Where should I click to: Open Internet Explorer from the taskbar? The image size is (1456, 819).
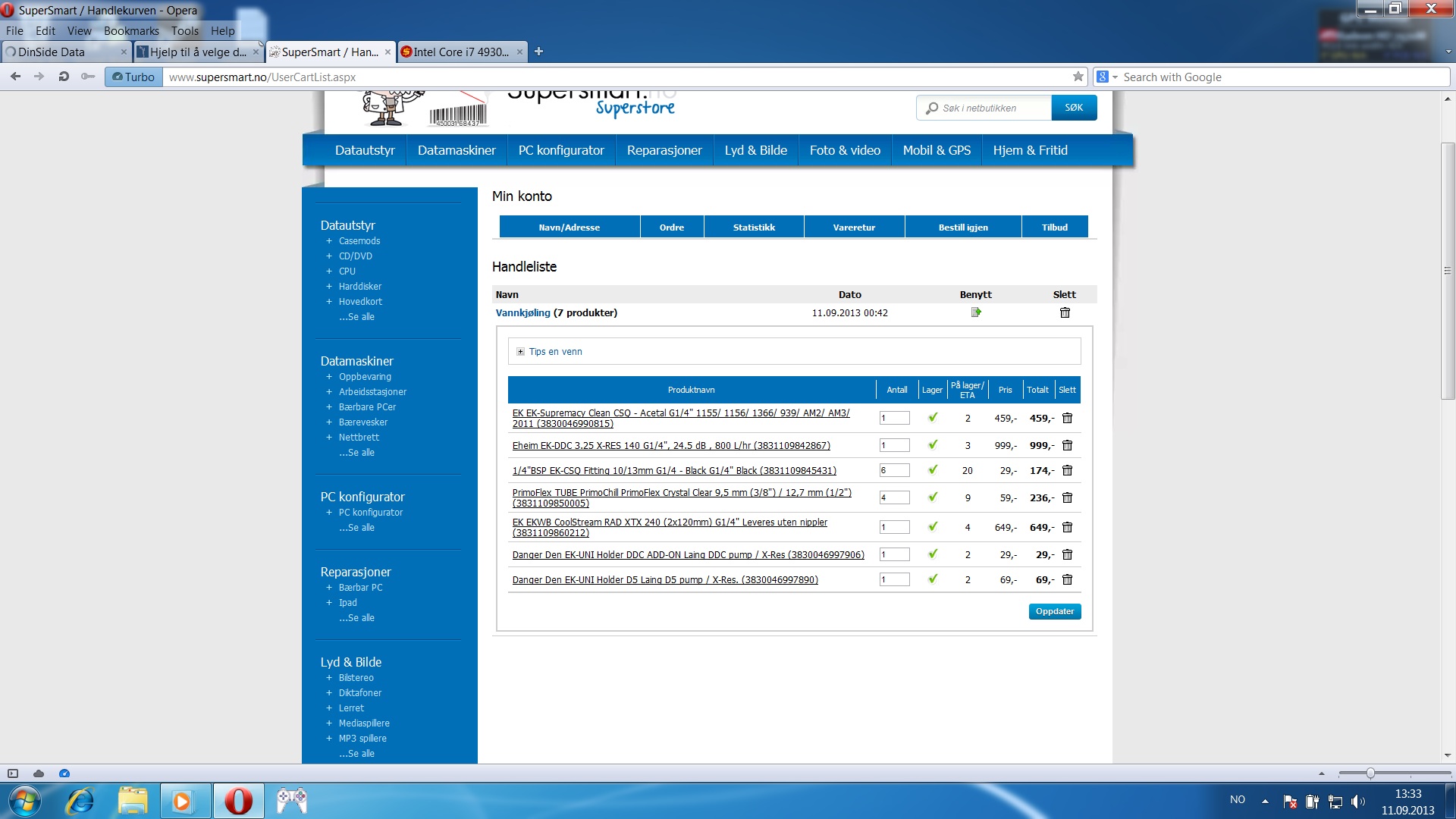(x=80, y=801)
